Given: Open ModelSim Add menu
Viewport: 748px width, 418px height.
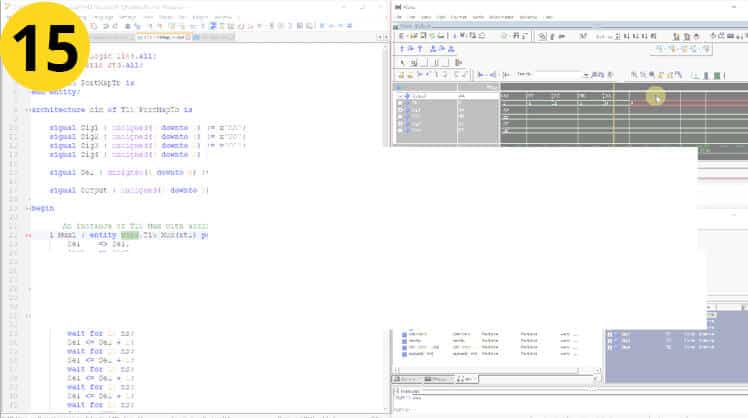Looking at the screenshot, I should pyautogui.click(x=440, y=17).
